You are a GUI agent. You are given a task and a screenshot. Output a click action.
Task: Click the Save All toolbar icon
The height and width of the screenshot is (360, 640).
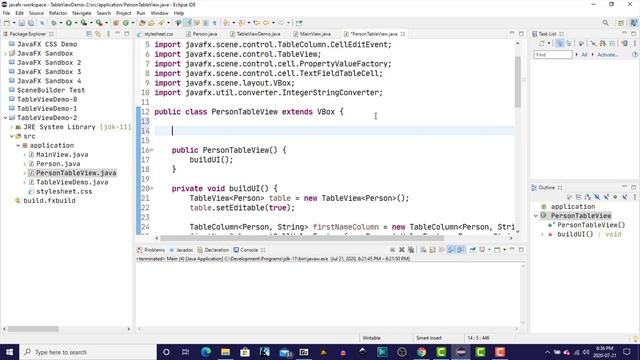[31, 23]
